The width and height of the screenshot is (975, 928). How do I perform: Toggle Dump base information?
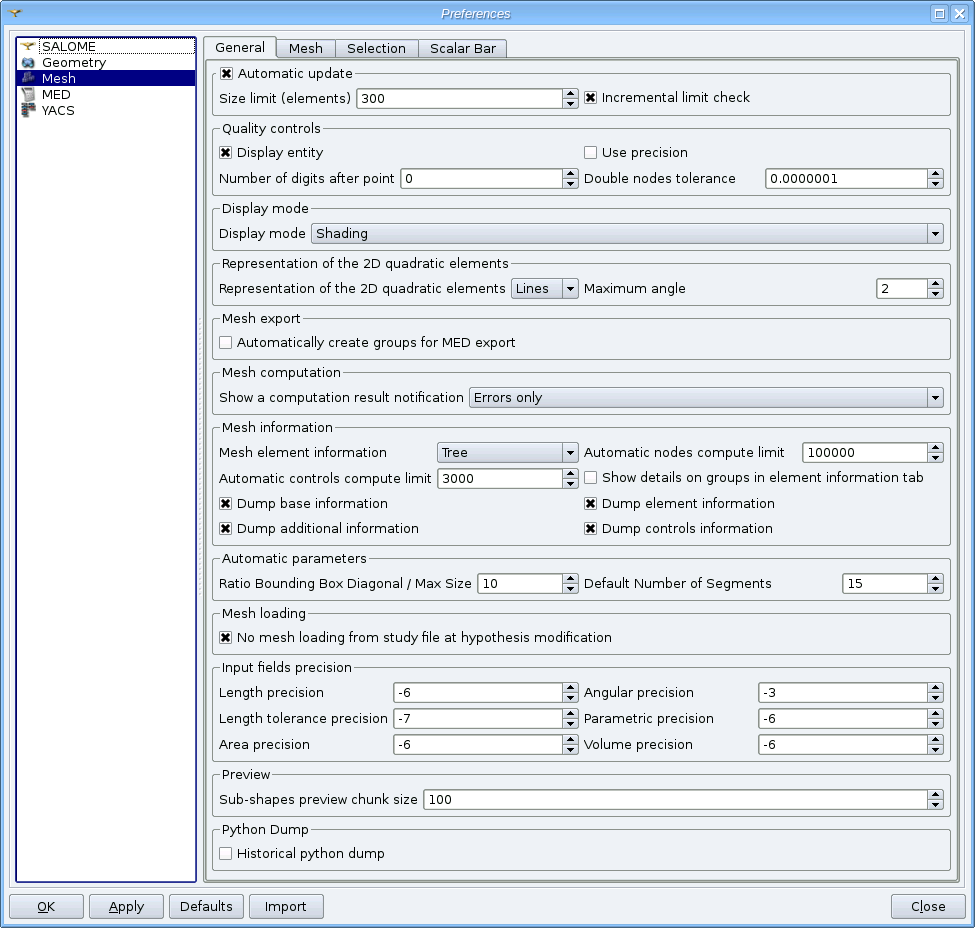[x=226, y=504]
